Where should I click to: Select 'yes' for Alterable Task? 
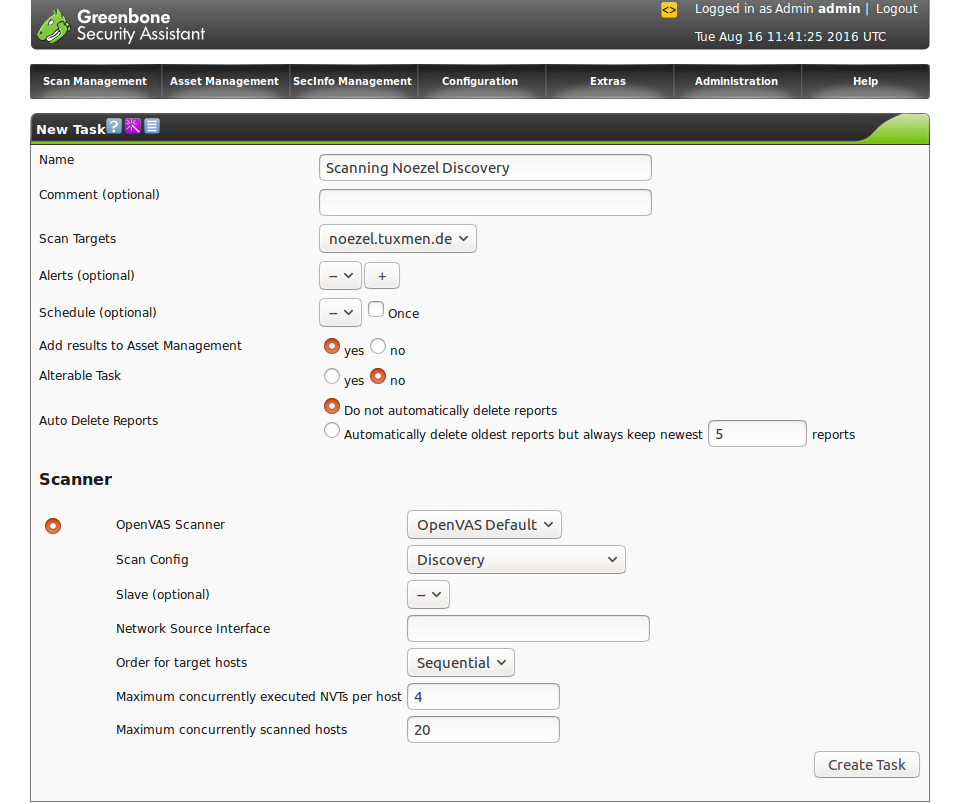point(332,377)
